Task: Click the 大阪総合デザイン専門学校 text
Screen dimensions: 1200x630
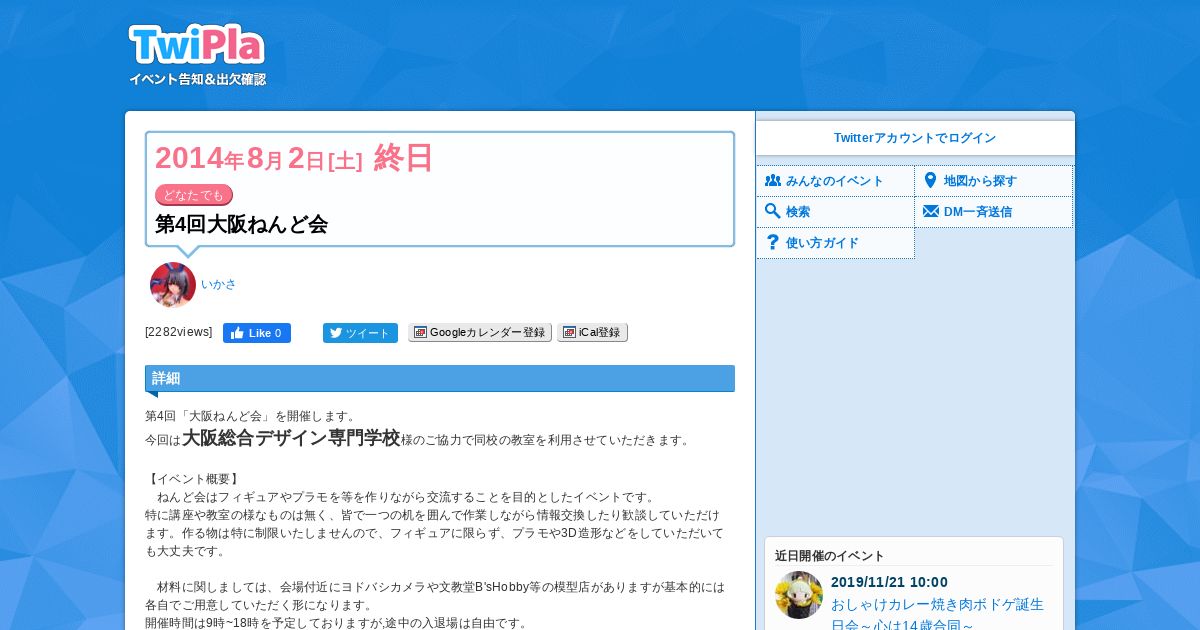Action: (291, 438)
